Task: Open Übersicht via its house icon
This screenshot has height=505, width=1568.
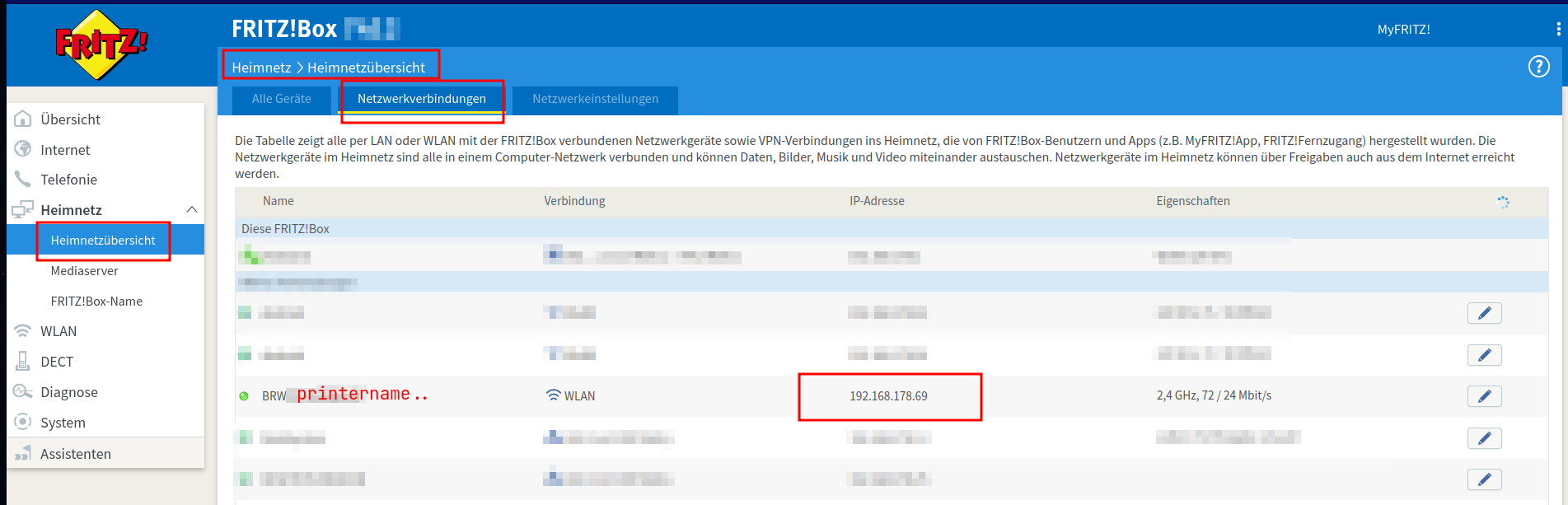Action: click(x=23, y=119)
